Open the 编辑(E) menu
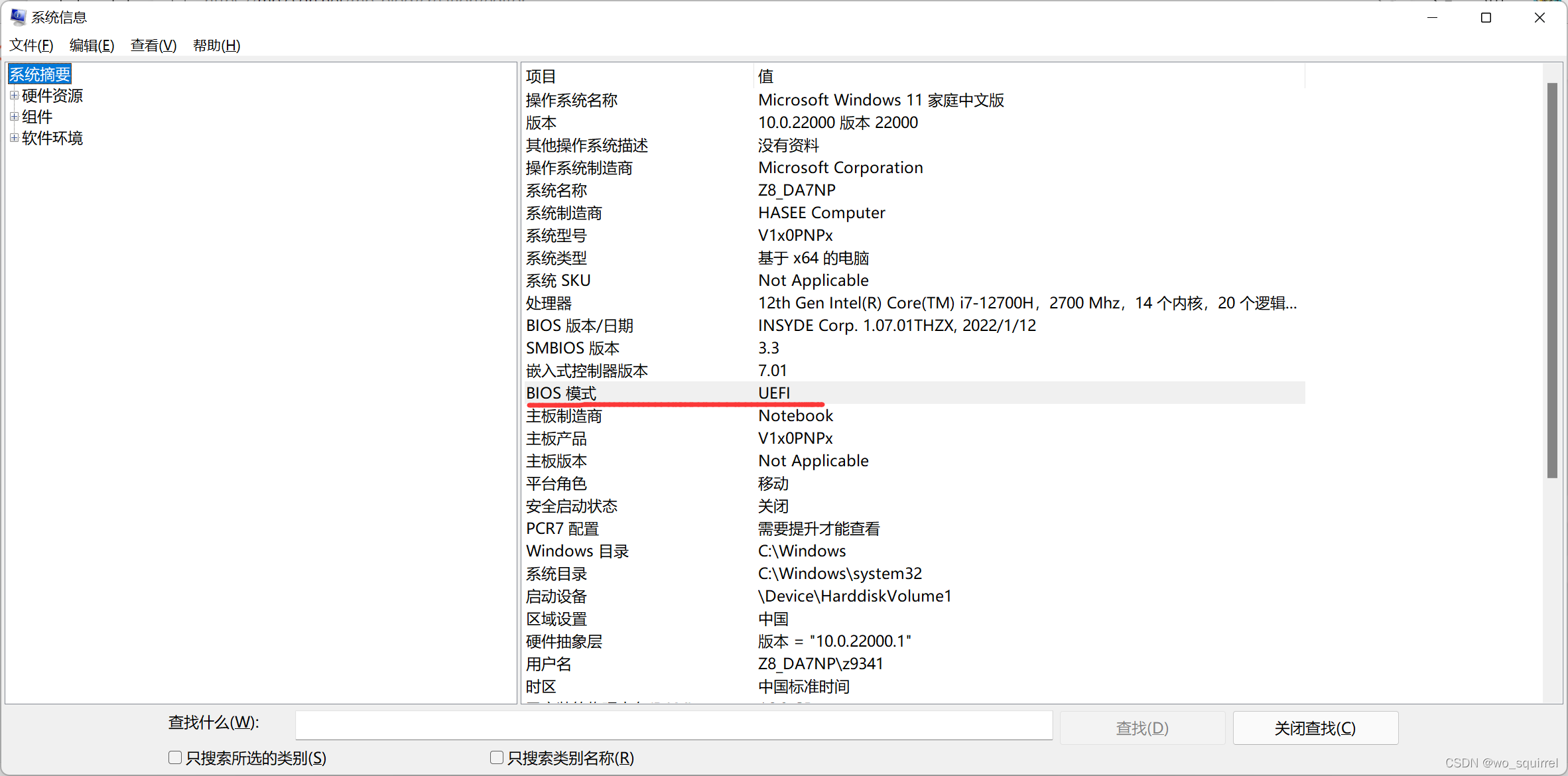The height and width of the screenshot is (776, 1568). (x=92, y=45)
